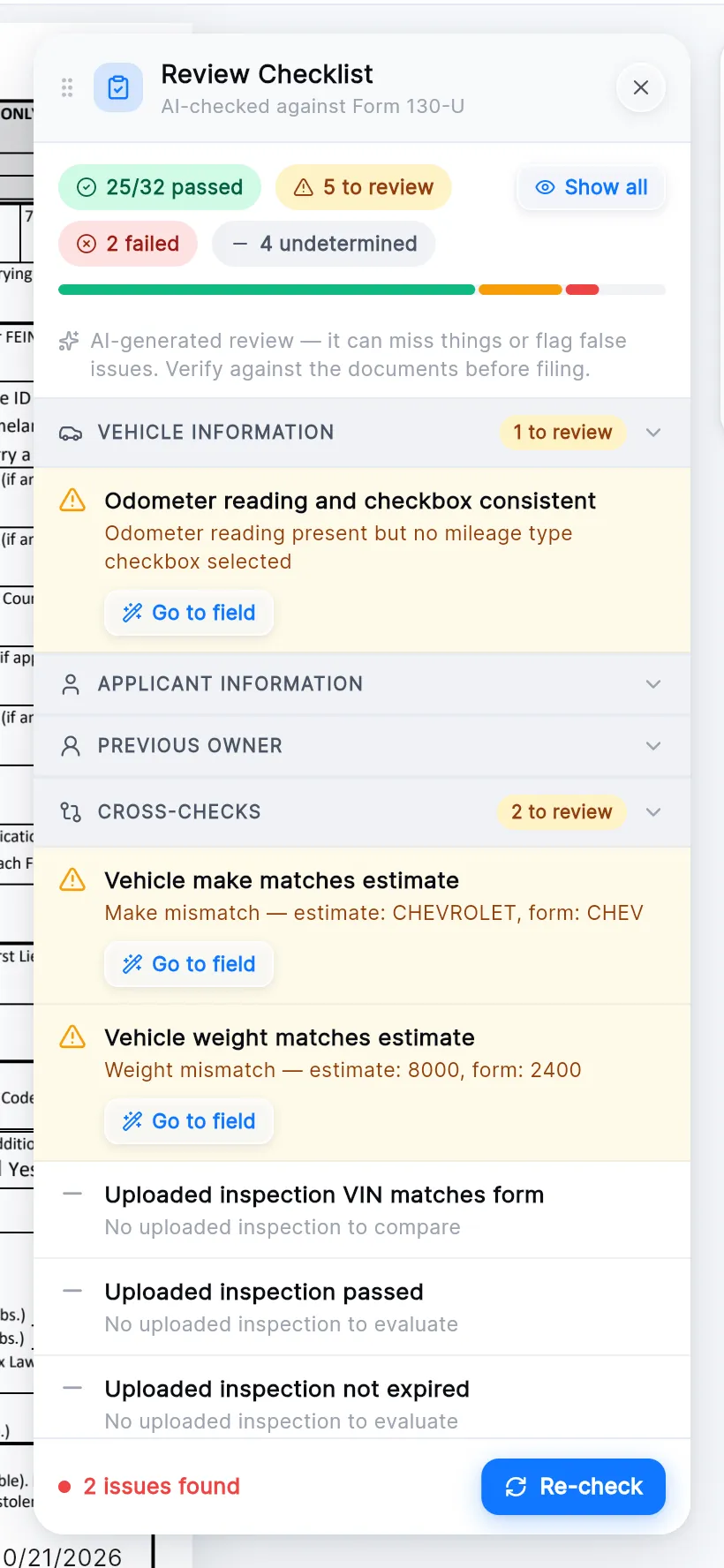
Task: Collapse the Cross-Checks section chevron
Action: [653, 812]
